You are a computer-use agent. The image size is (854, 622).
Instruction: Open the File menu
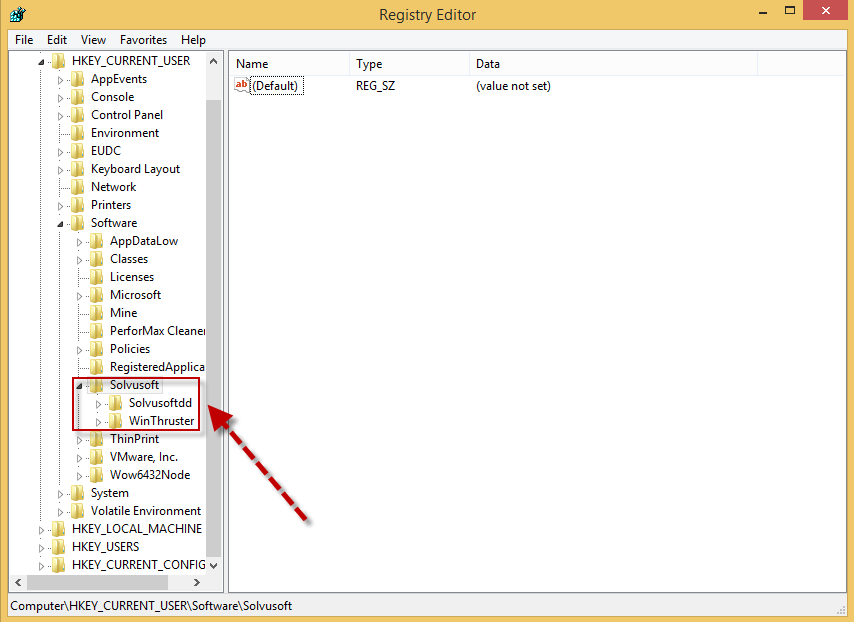(x=24, y=40)
